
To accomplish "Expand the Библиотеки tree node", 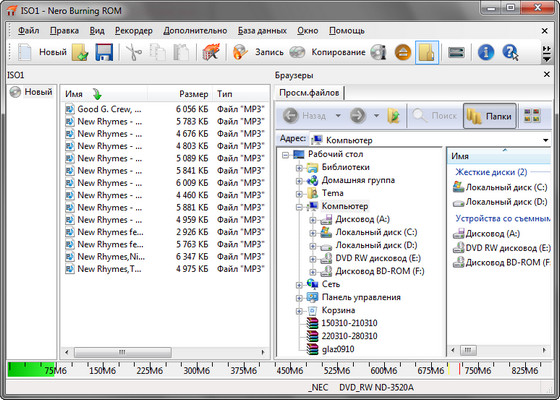I will pyautogui.click(x=299, y=168).
